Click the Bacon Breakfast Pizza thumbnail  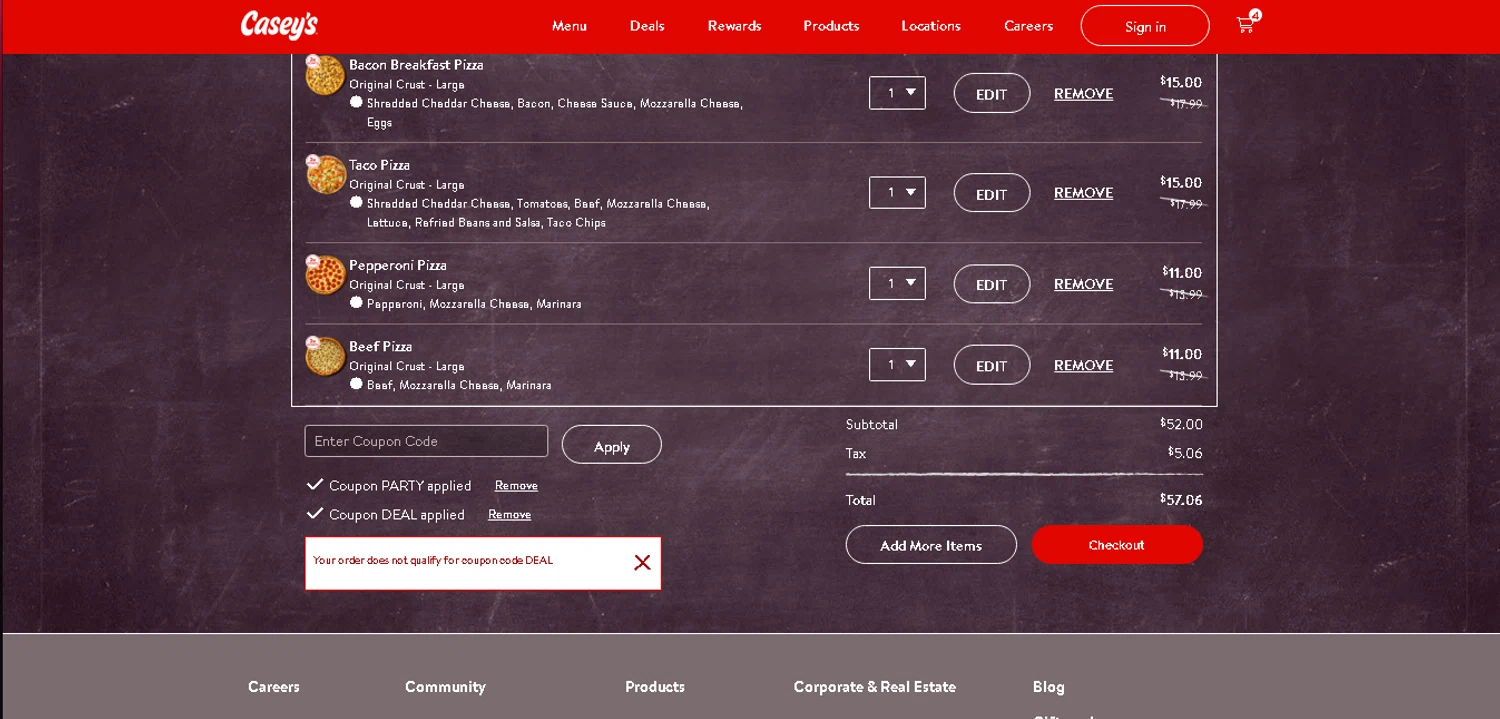click(325, 75)
